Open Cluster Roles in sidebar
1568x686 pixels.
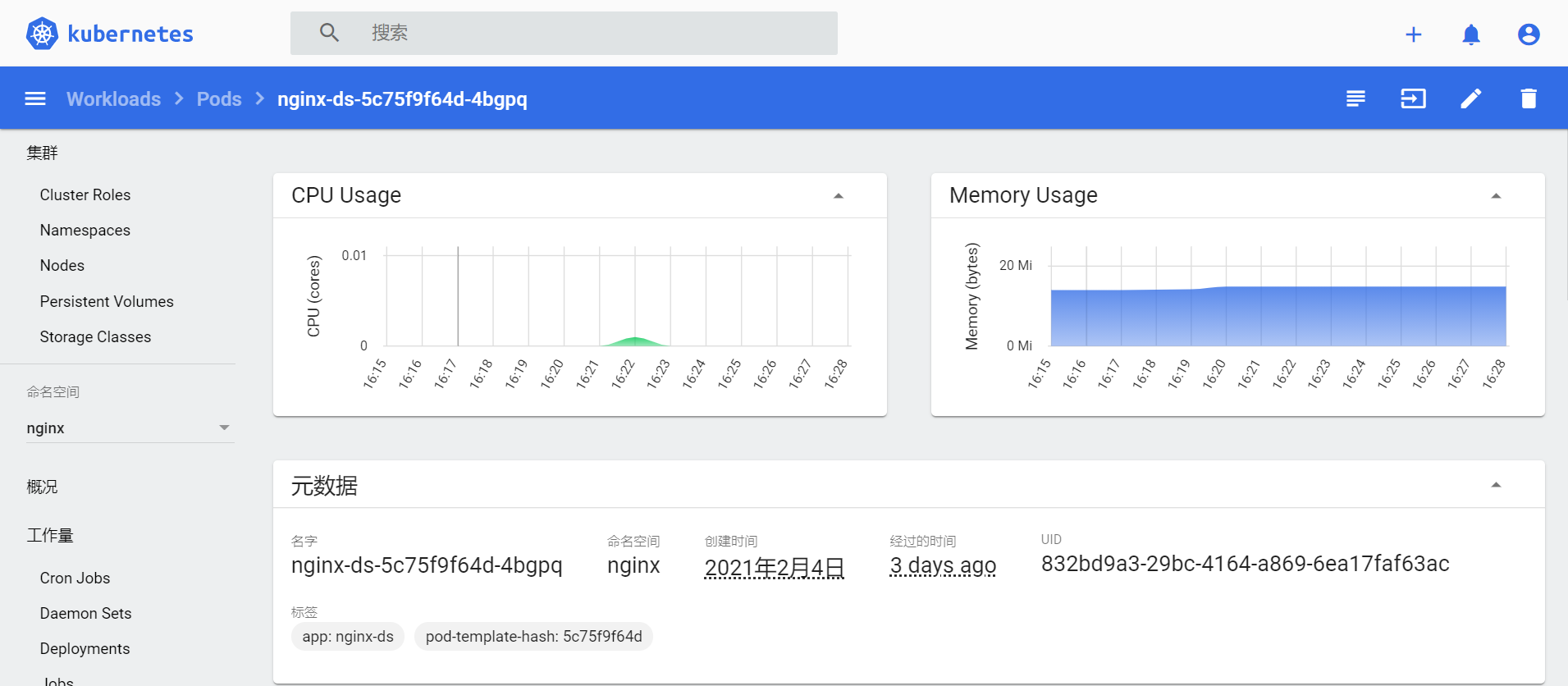[85, 195]
